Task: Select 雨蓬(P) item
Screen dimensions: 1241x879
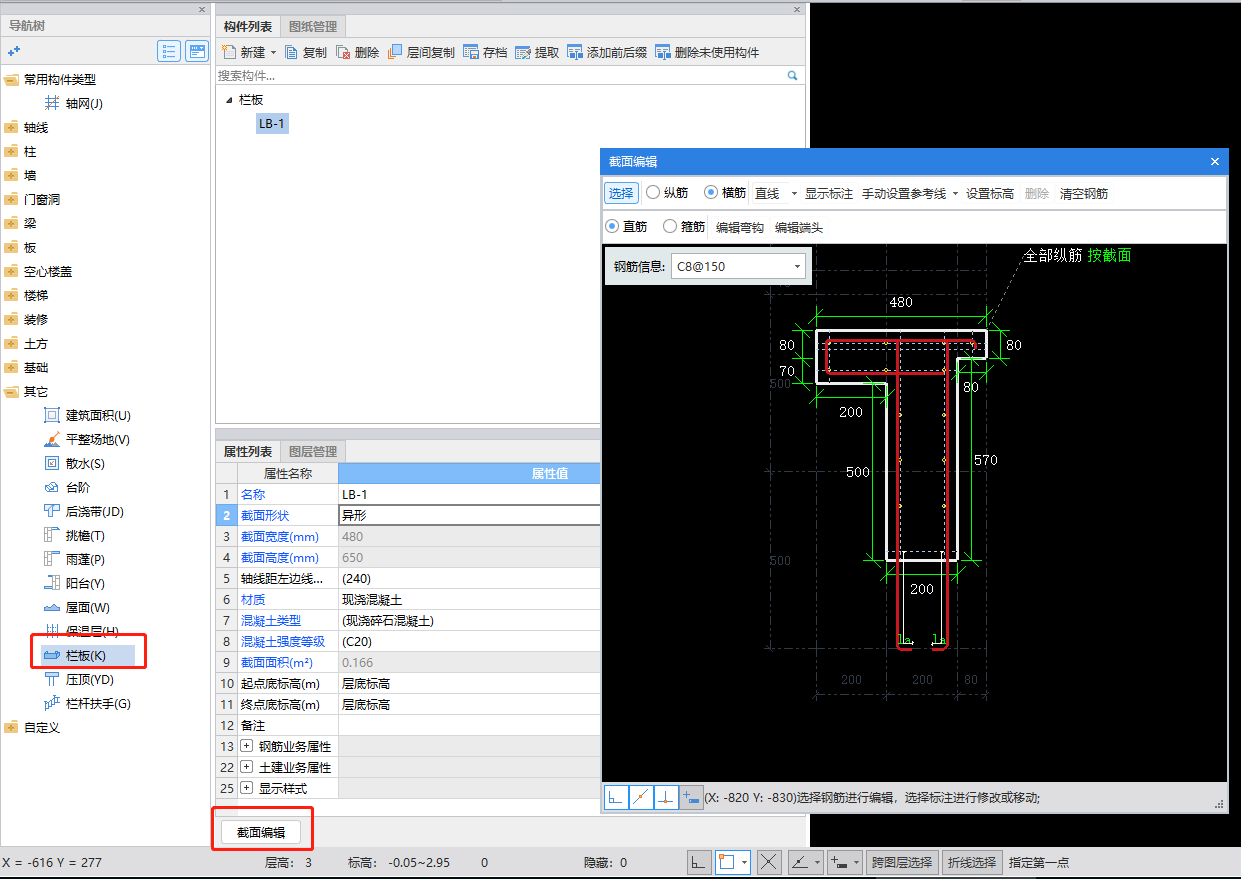Action: click(x=75, y=559)
